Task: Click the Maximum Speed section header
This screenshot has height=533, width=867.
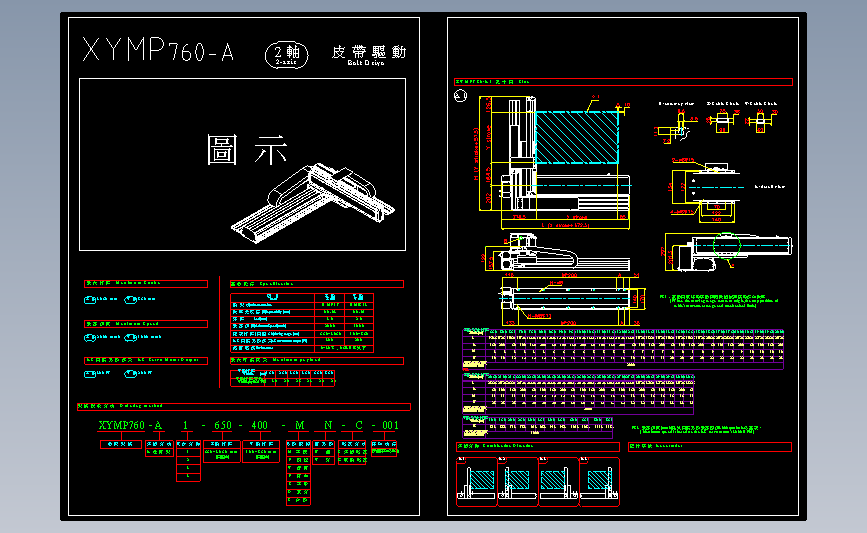Action: pos(146,324)
